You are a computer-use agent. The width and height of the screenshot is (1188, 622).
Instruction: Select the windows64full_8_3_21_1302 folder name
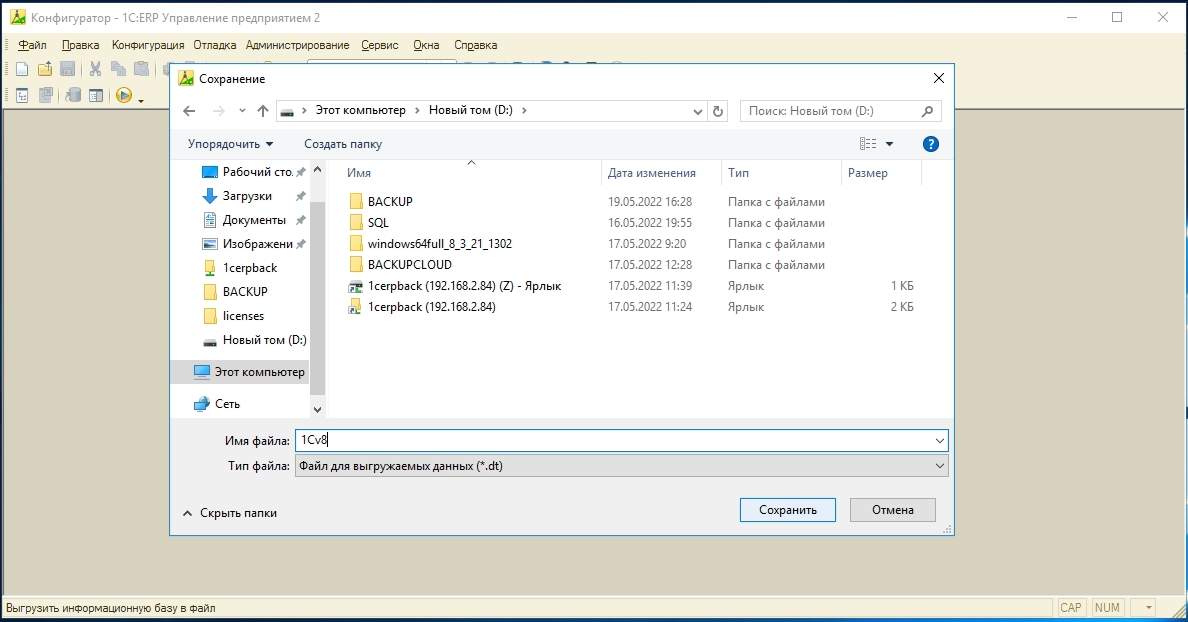pyautogui.click(x=439, y=244)
